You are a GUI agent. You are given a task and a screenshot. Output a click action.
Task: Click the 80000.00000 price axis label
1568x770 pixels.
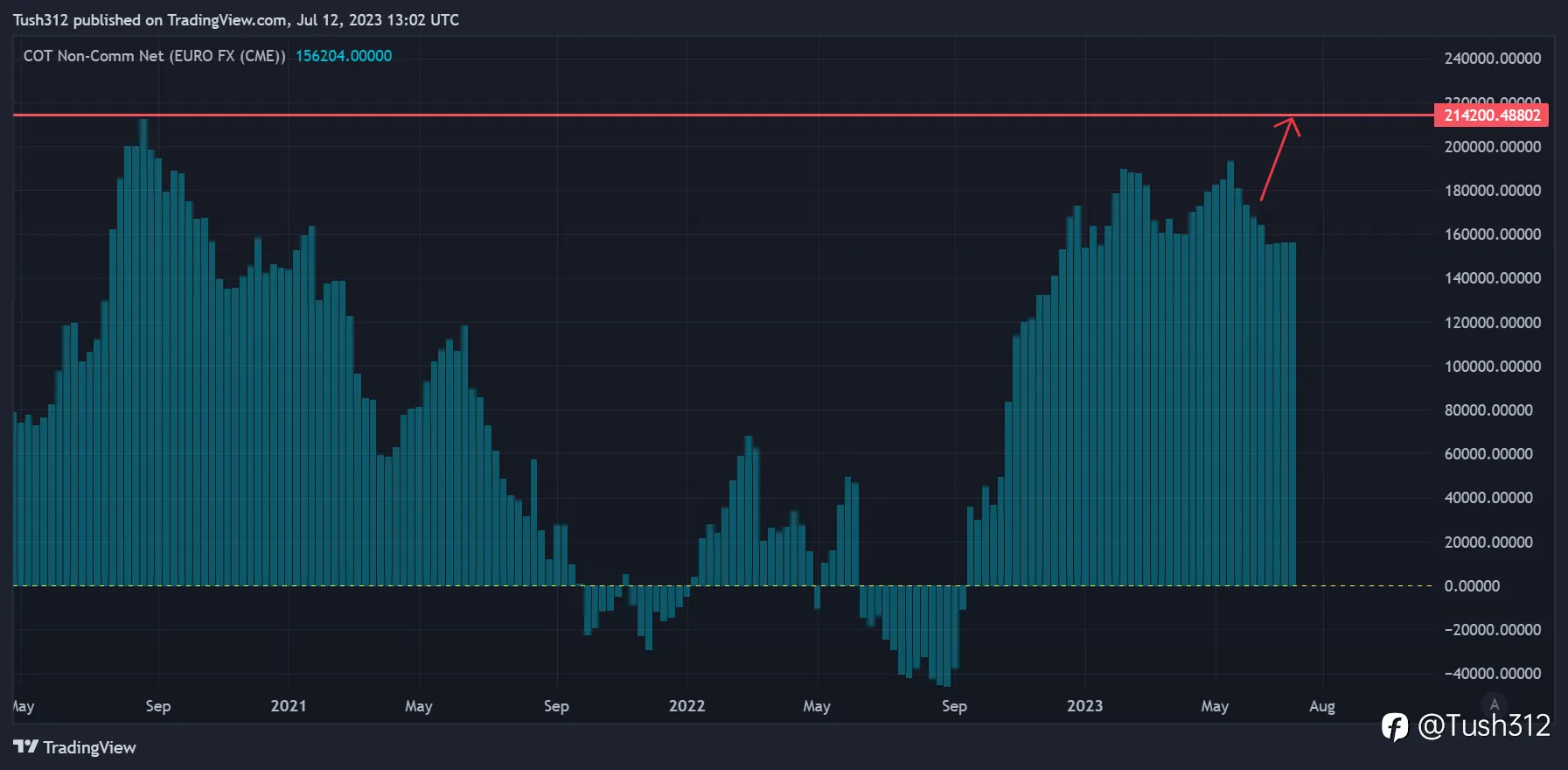pyautogui.click(x=1488, y=410)
